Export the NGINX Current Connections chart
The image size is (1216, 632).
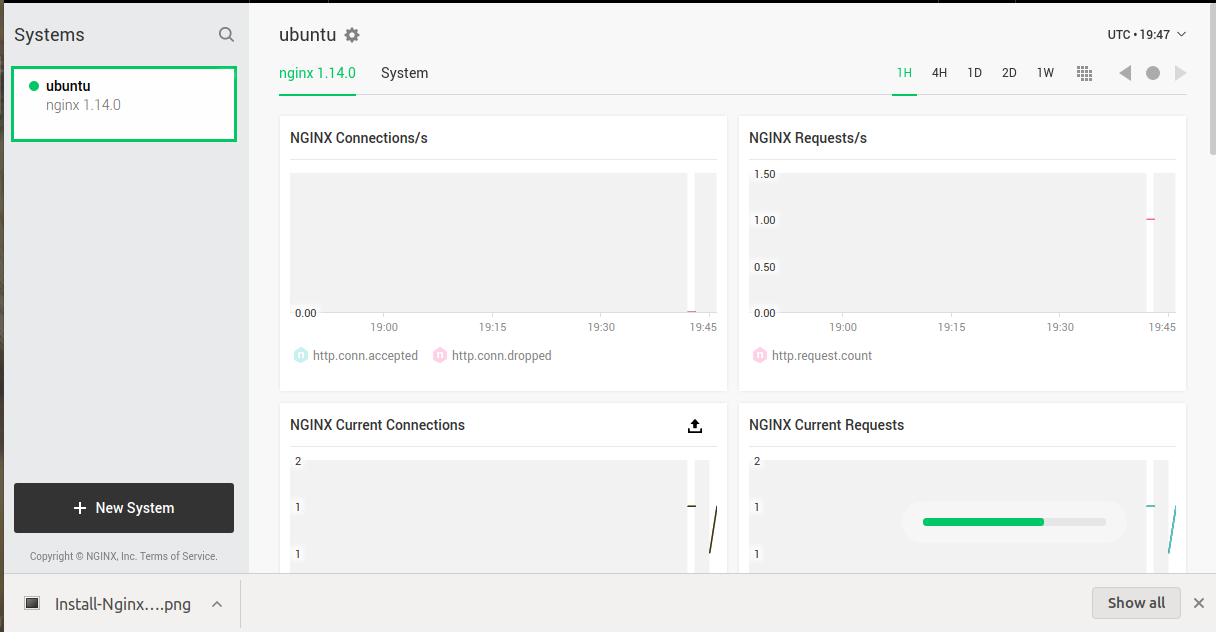click(x=695, y=425)
